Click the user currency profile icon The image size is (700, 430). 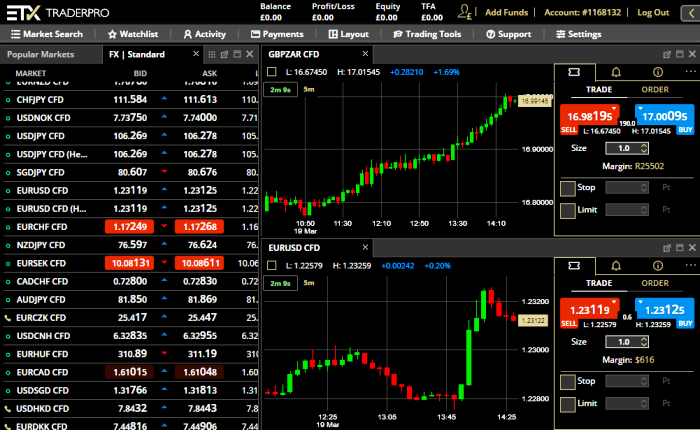465,12
